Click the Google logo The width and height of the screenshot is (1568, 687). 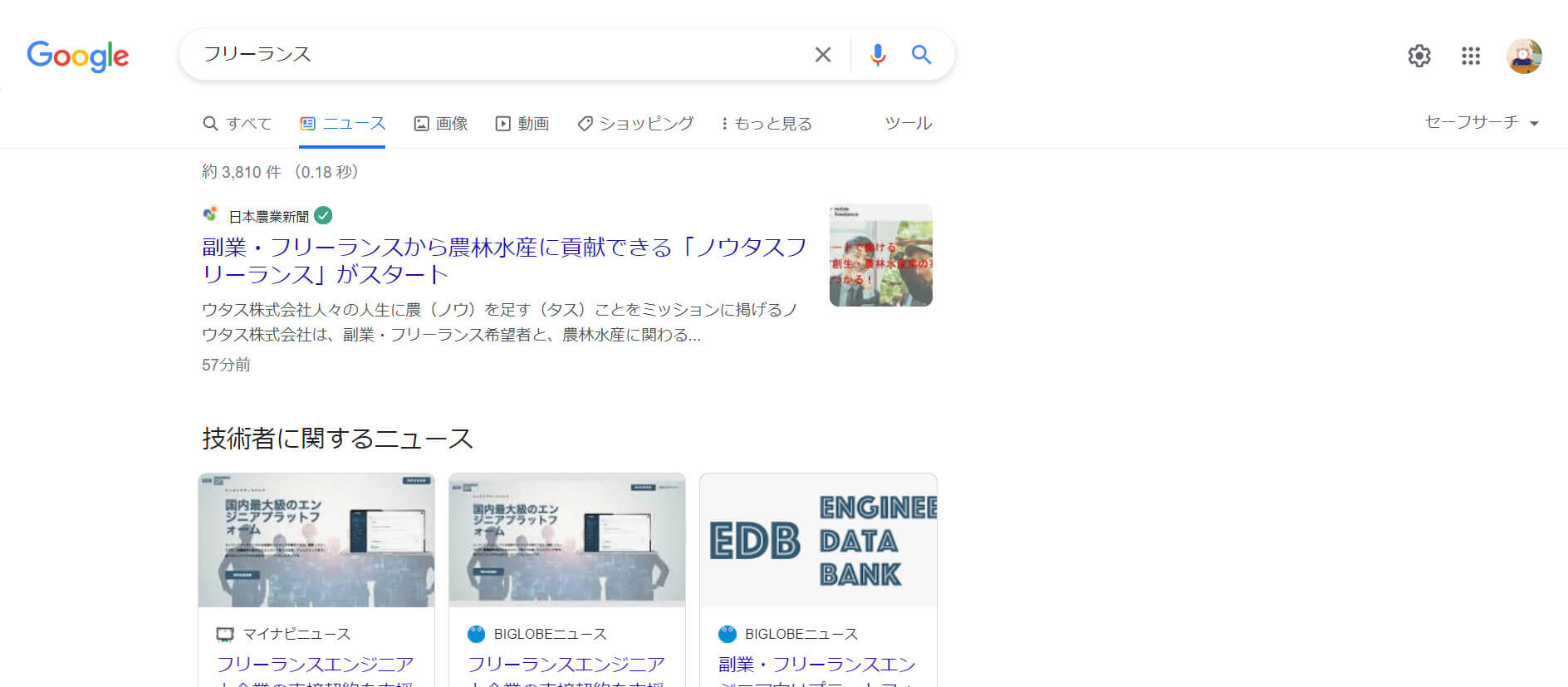pos(78,56)
